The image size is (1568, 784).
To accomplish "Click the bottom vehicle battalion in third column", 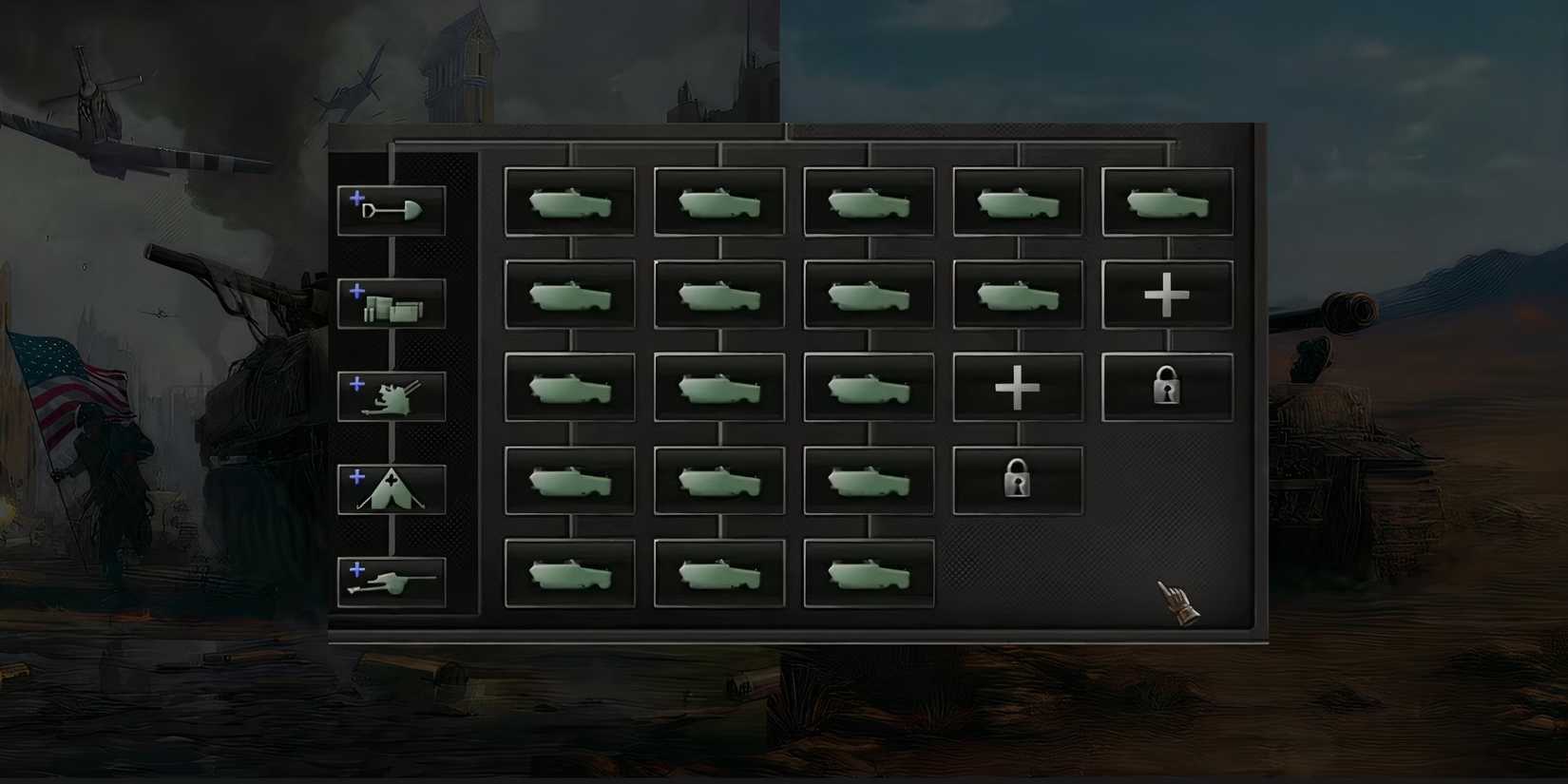I will tap(869, 574).
